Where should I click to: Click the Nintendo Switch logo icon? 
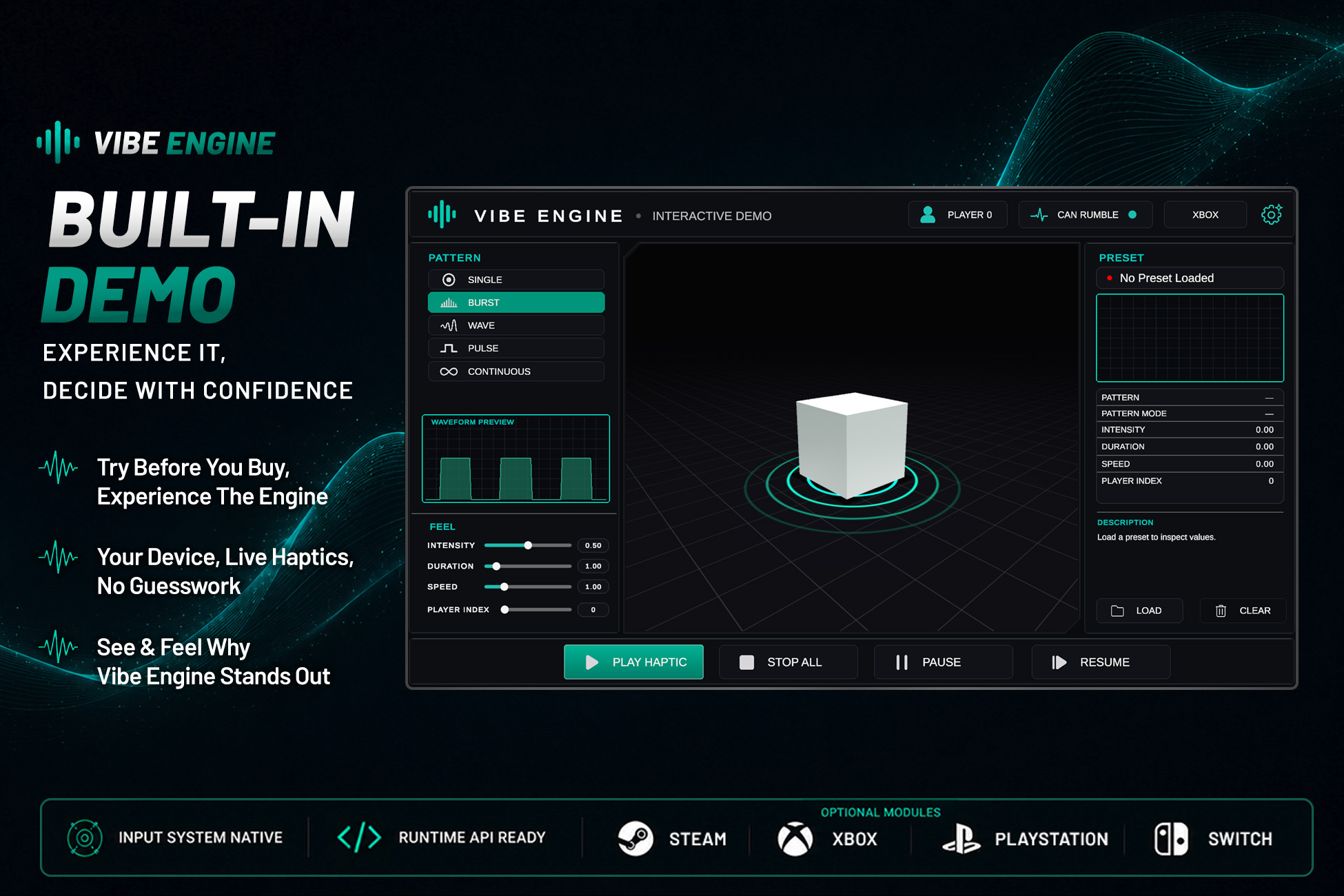point(1171,839)
